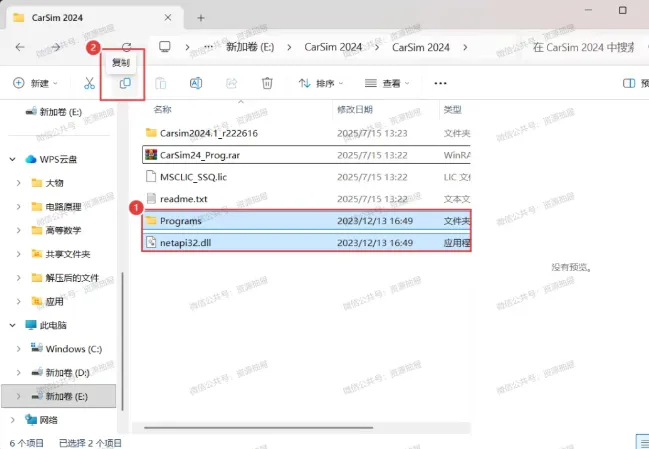Click the 网络 network icon
Screen dimensions: 649x449
point(31,420)
